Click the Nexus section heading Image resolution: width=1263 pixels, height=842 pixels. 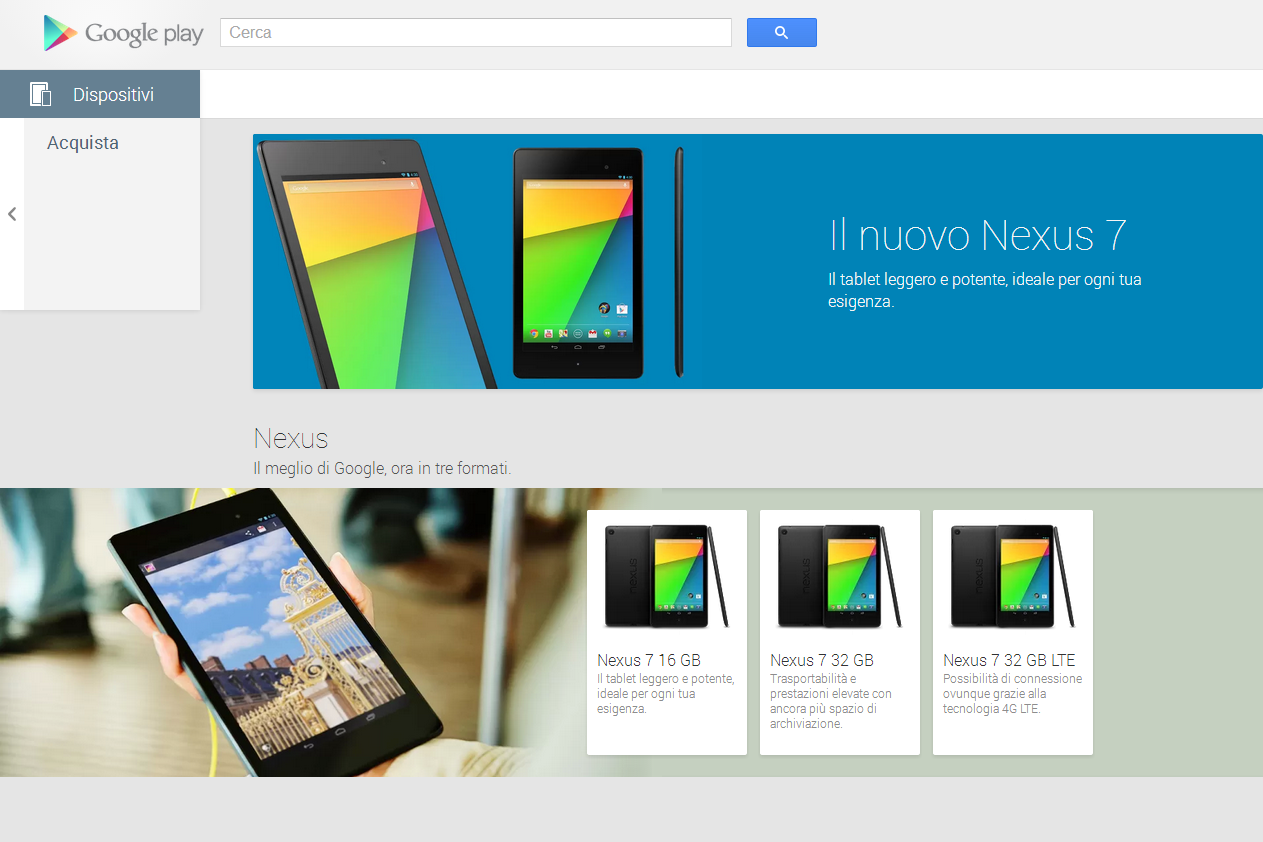[x=290, y=438]
